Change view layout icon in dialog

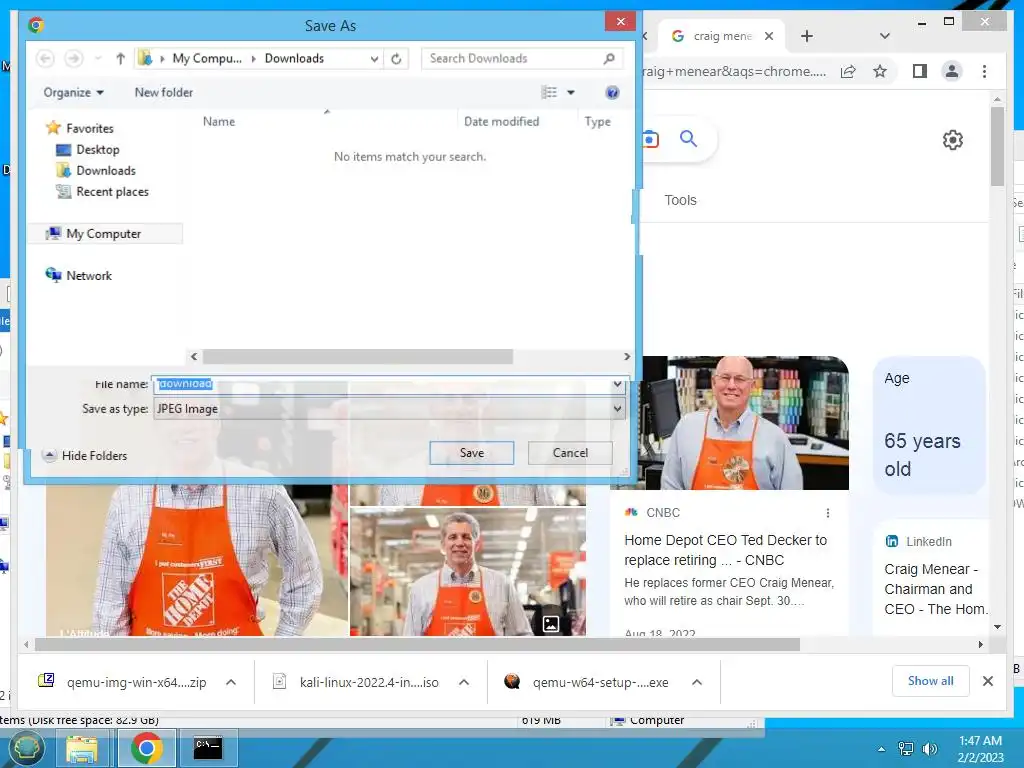click(x=549, y=93)
